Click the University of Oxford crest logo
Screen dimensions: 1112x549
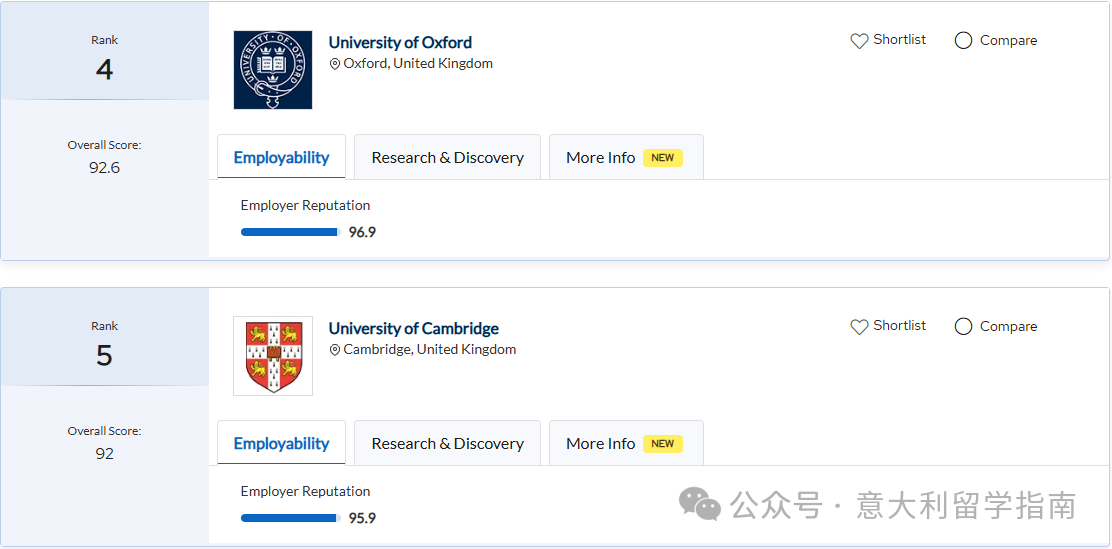[272, 70]
